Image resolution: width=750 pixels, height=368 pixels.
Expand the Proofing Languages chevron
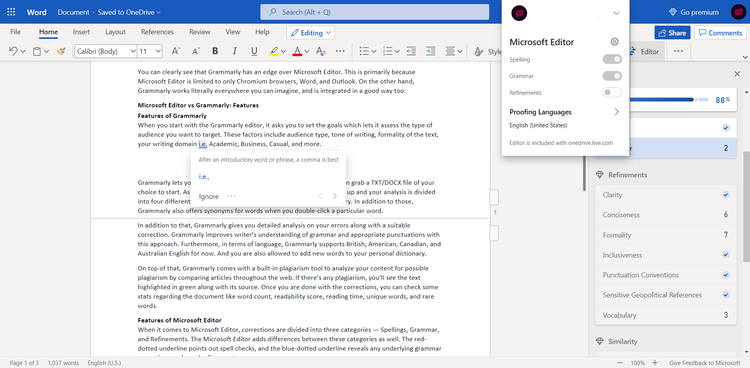617,112
